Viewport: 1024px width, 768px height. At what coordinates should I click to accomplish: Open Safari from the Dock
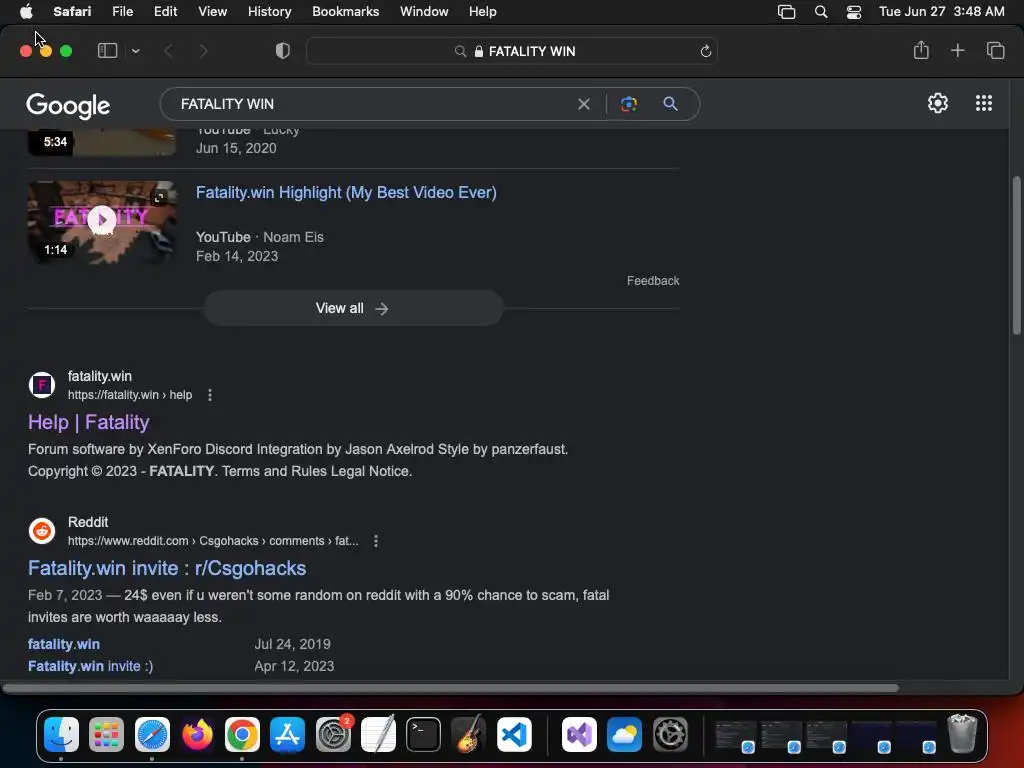(152, 735)
